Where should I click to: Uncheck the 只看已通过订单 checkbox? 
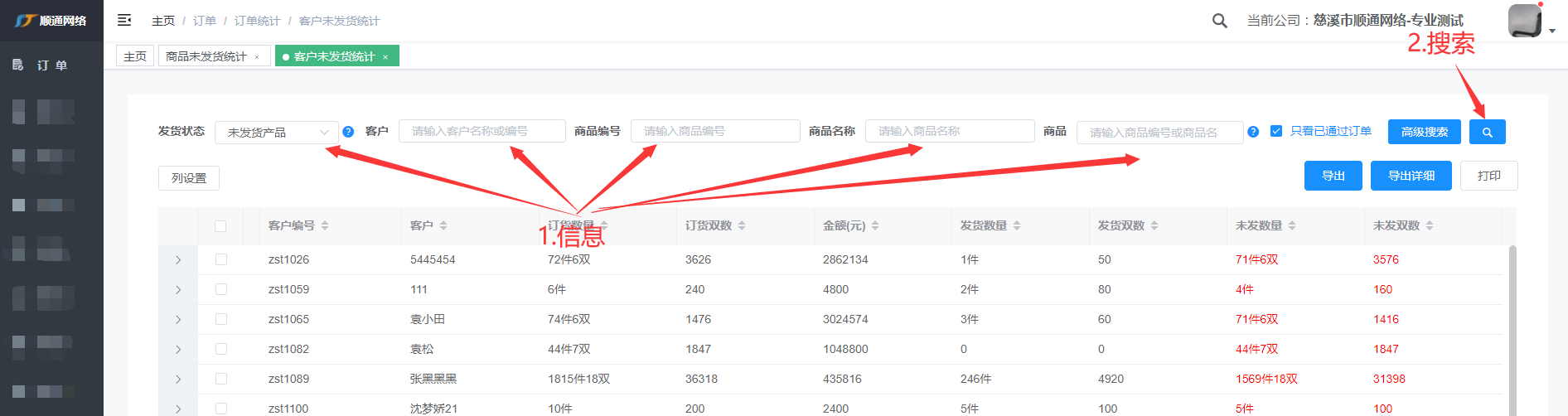pyautogui.click(x=1276, y=131)
